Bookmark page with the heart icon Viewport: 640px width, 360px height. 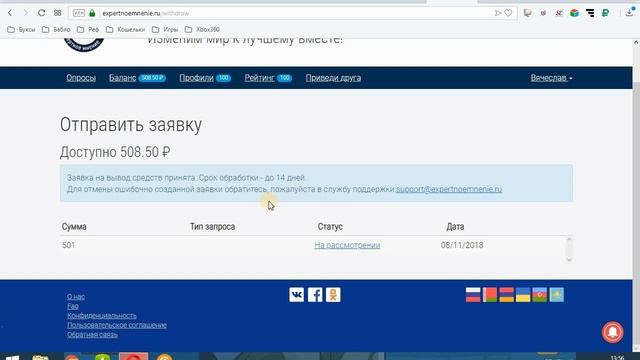(508, 13)
